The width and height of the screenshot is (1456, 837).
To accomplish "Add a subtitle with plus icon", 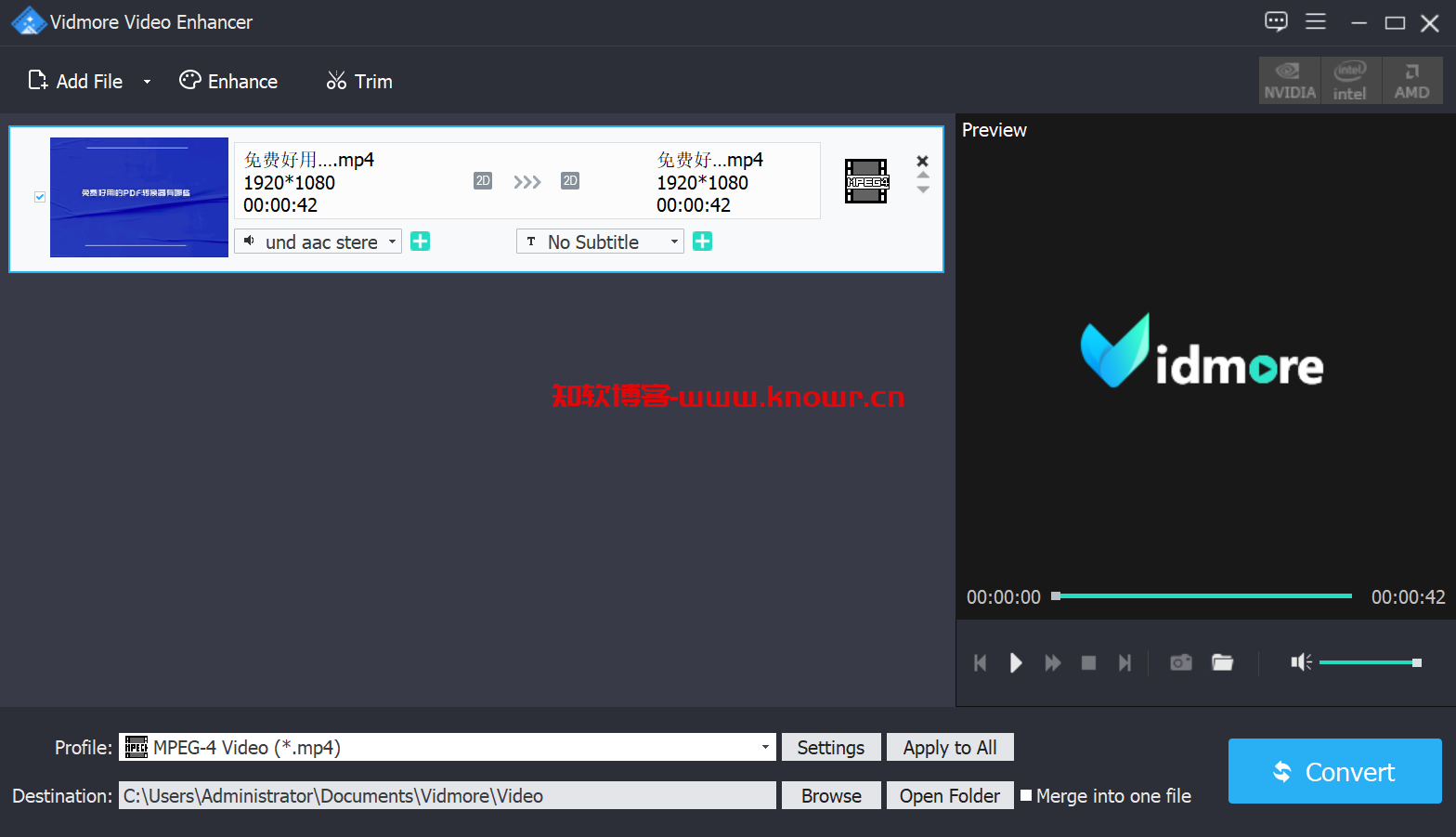I will point(703,242).
